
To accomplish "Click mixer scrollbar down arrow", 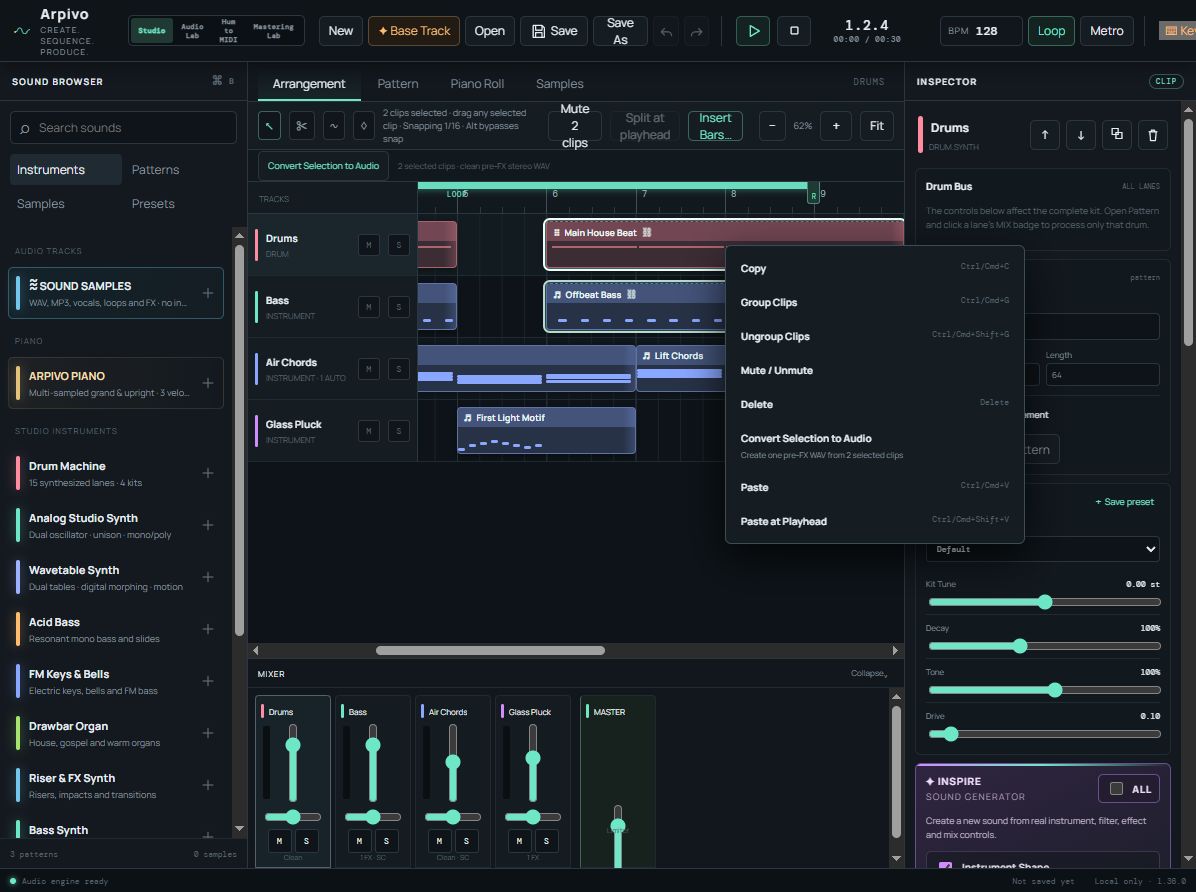I will click(x=896, y=858).
